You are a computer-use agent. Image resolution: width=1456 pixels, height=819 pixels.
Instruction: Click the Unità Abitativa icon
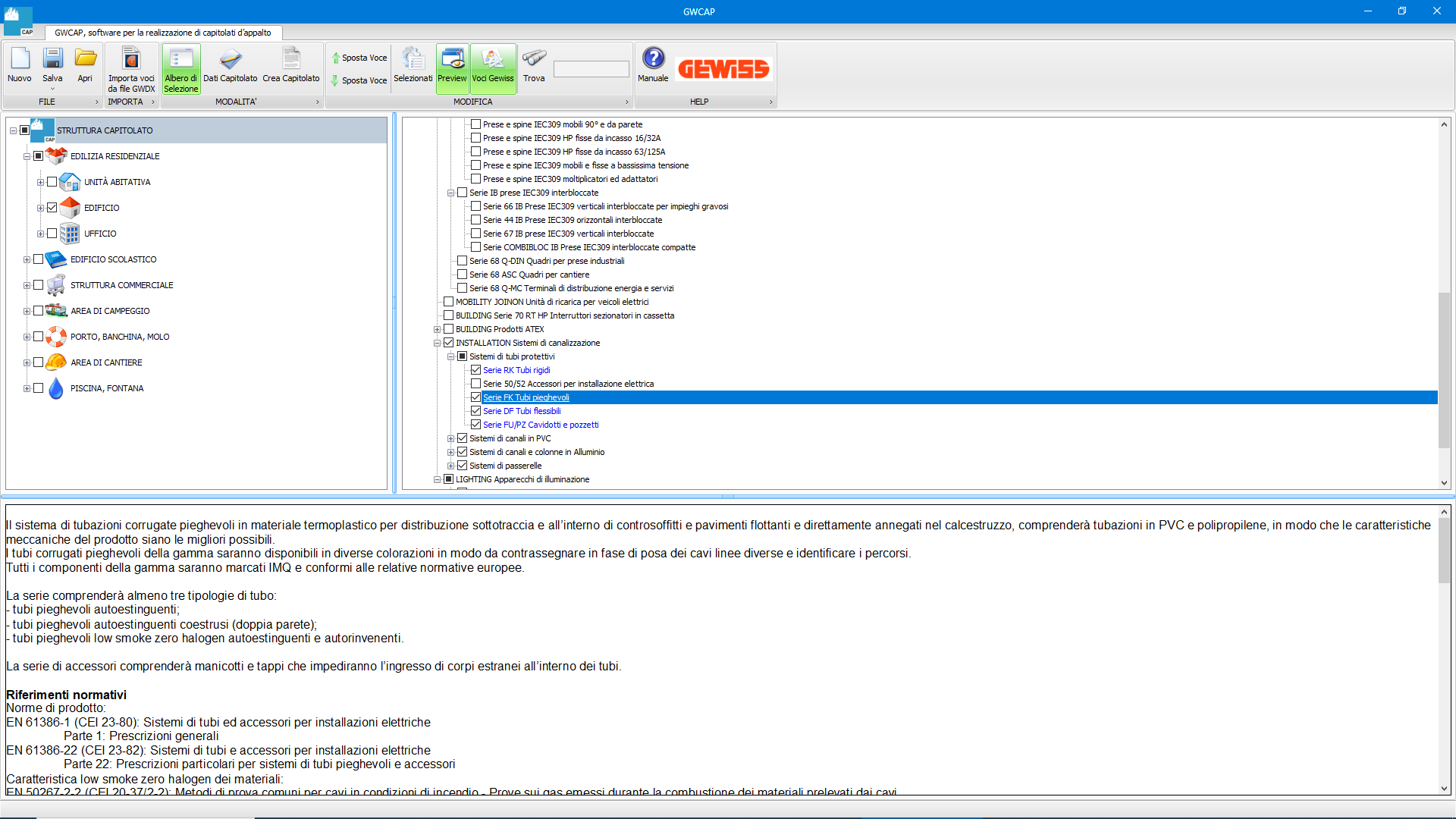coord(70,182)
